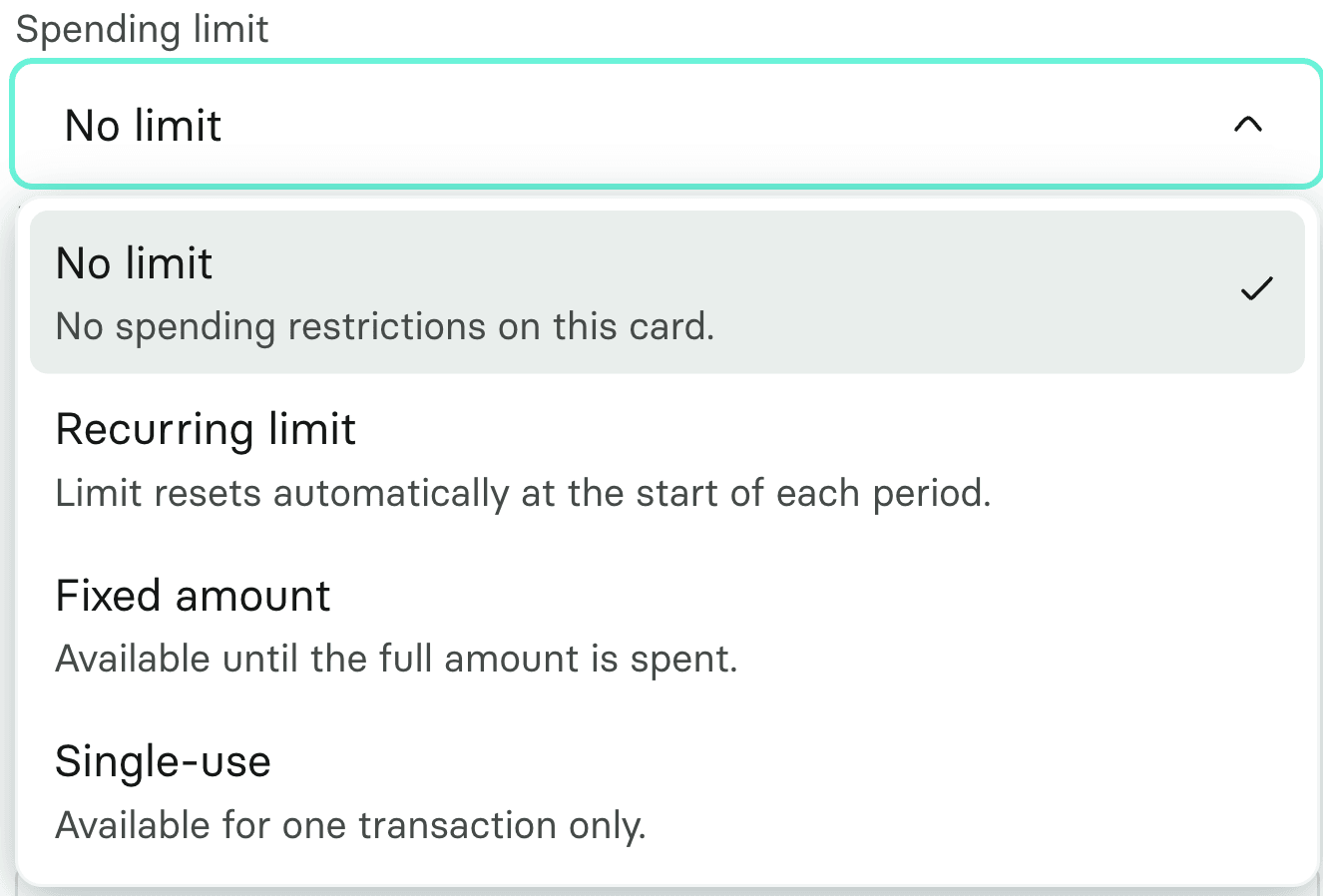
Task: Collapse the dropdown using the chevron-up icon
Action: tap(1248, 125)
